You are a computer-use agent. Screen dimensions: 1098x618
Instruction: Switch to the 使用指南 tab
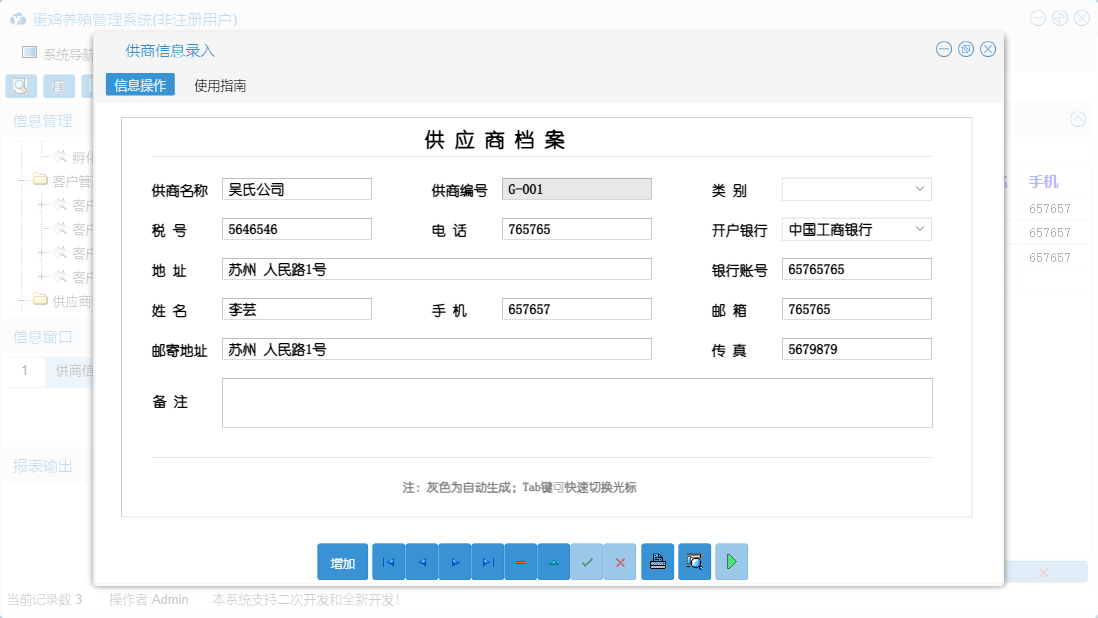click(x=218, y=85)
